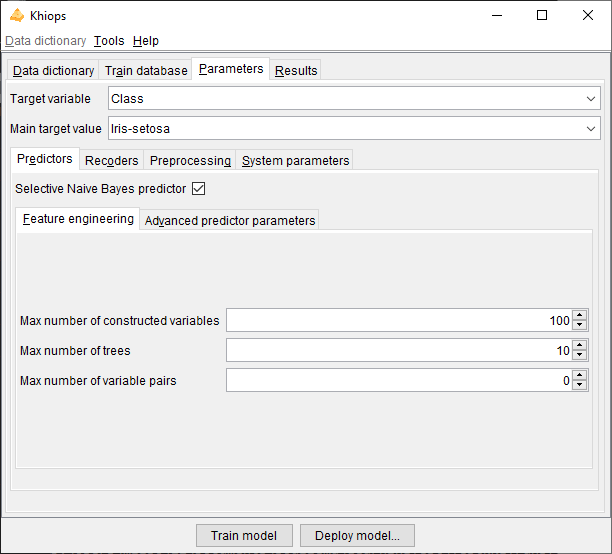Click the Deploy model... button

357,536
